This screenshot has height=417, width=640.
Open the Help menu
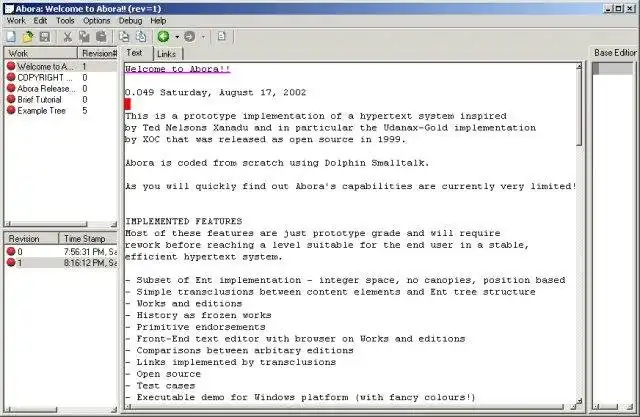[158, 20]
